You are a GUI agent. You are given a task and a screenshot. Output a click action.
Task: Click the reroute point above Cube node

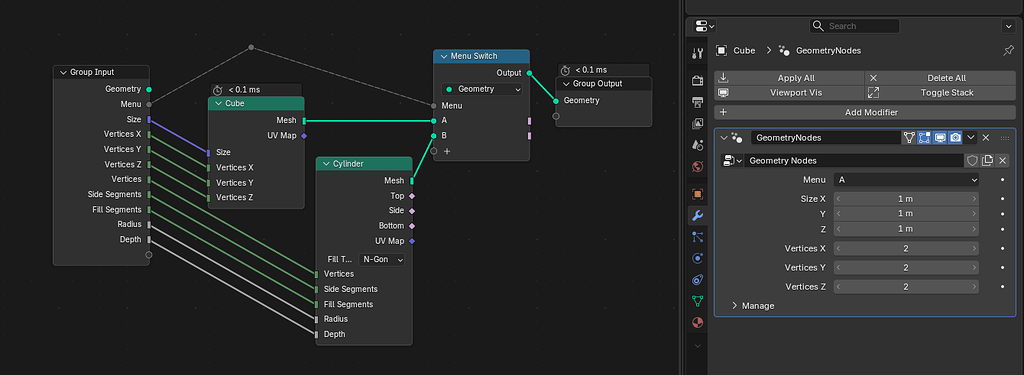251,47
